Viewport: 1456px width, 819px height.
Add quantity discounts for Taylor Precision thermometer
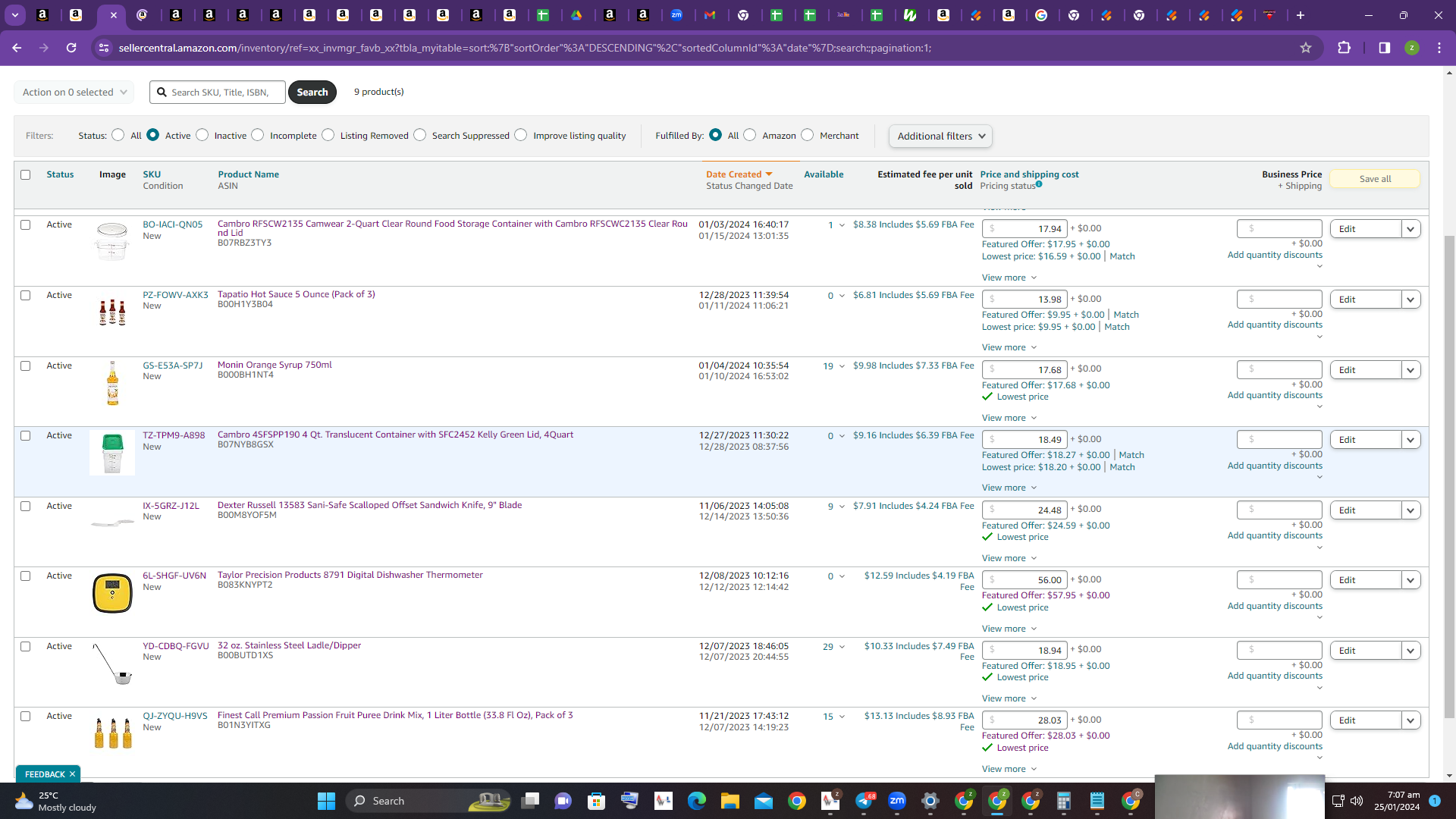pos(1275,606)
